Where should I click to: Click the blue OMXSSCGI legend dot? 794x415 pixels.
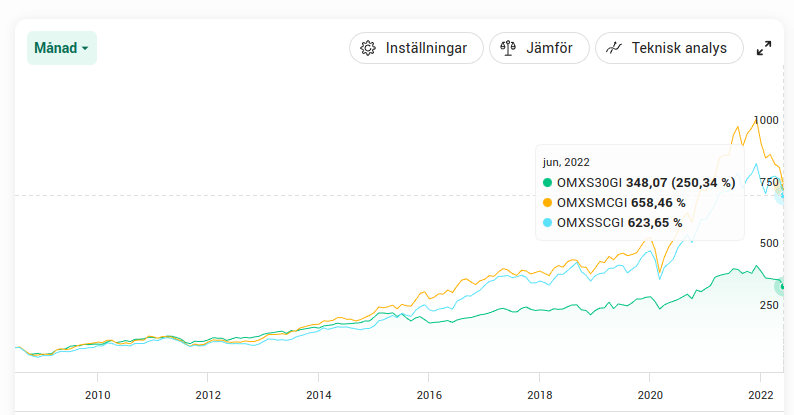click(x=547, y=223)
